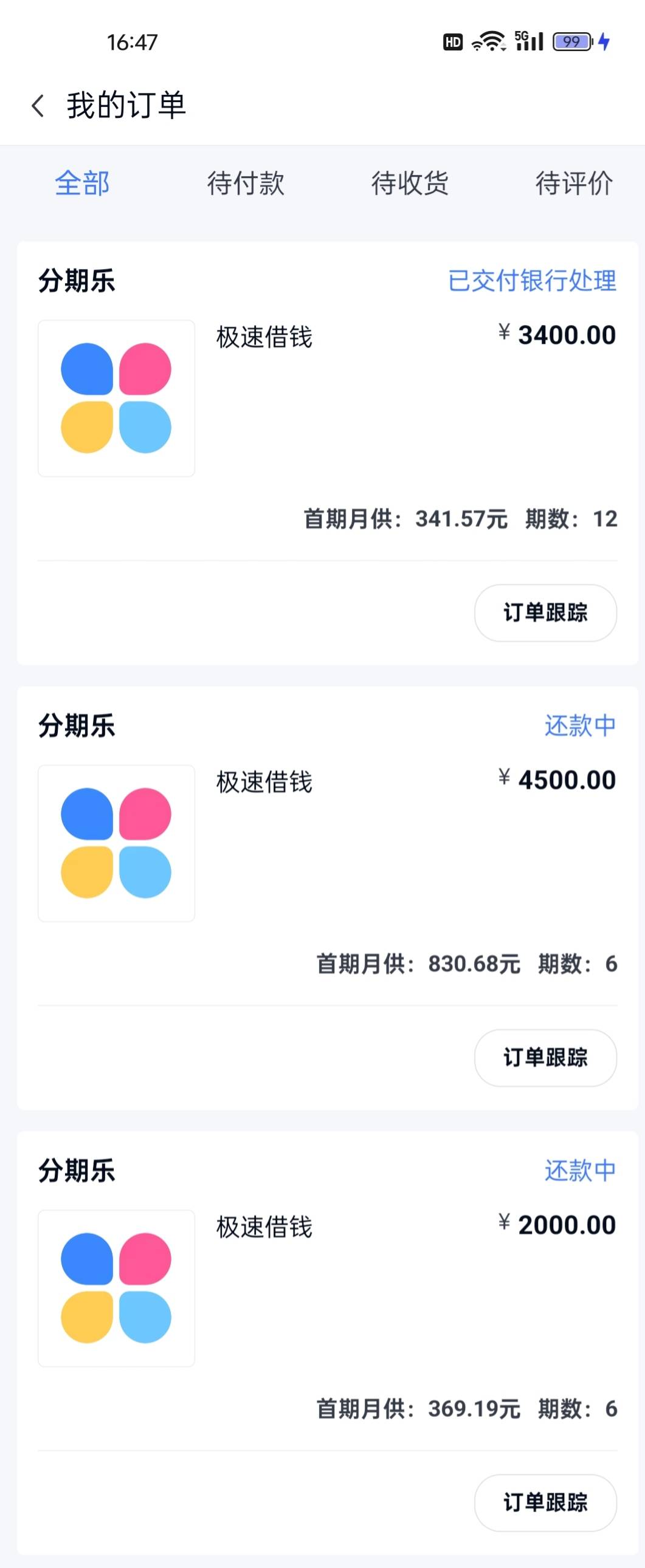Tap the Wi-Fi icon in status bar
Viewport: 645px width, 1568px height.
(x=489, y=41)
